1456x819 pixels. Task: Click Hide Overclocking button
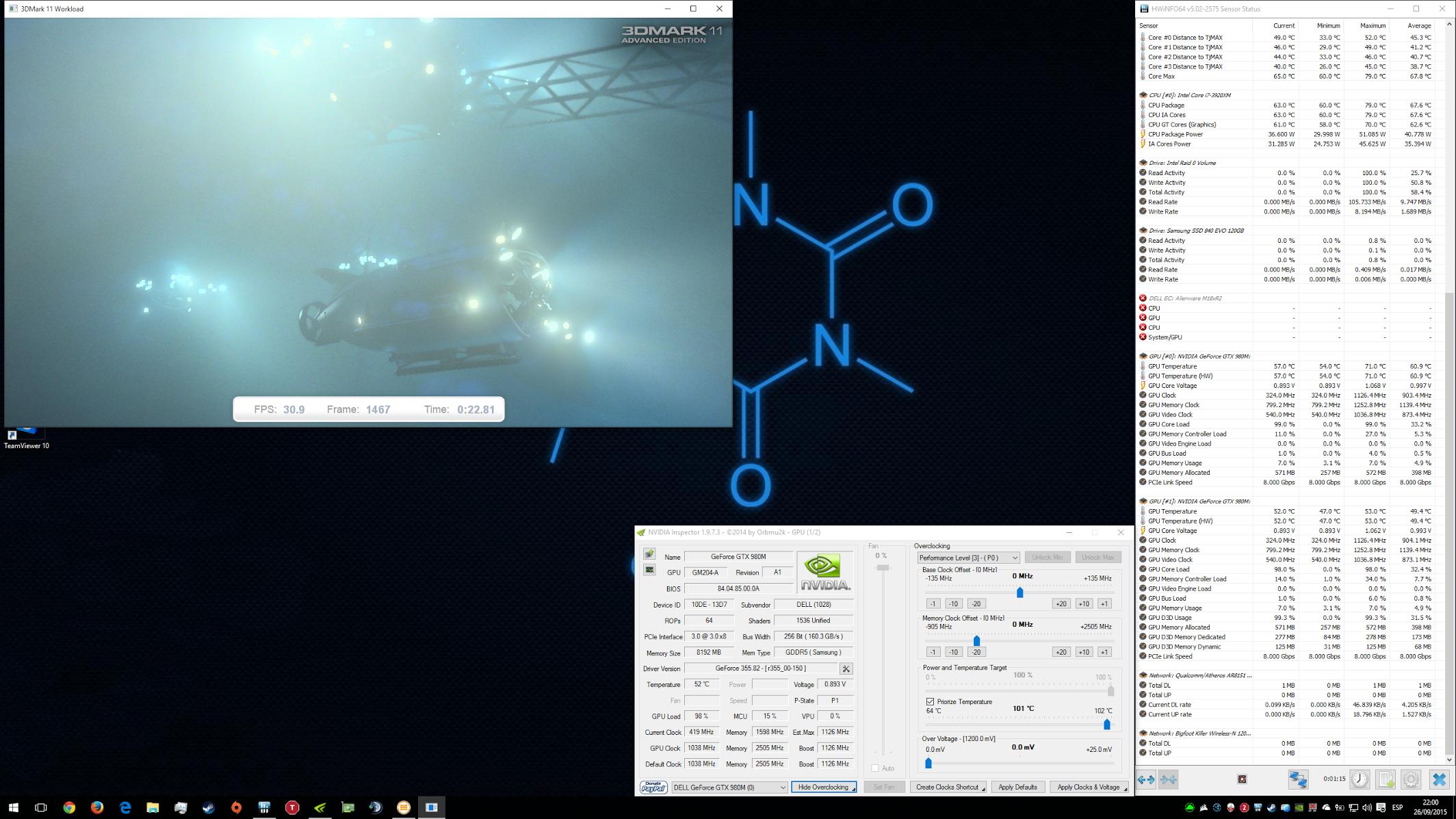(x=823, y=788)
